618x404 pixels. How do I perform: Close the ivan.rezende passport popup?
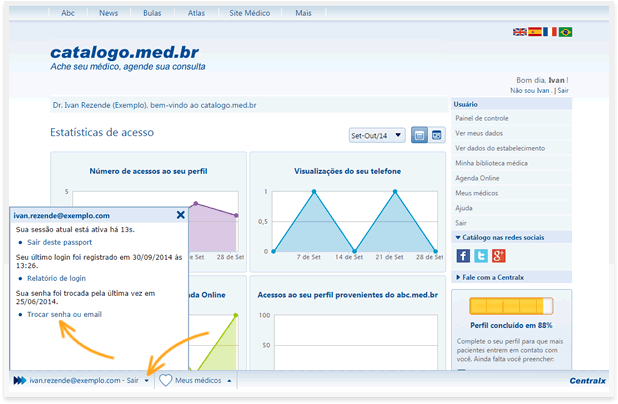[181, 215]
